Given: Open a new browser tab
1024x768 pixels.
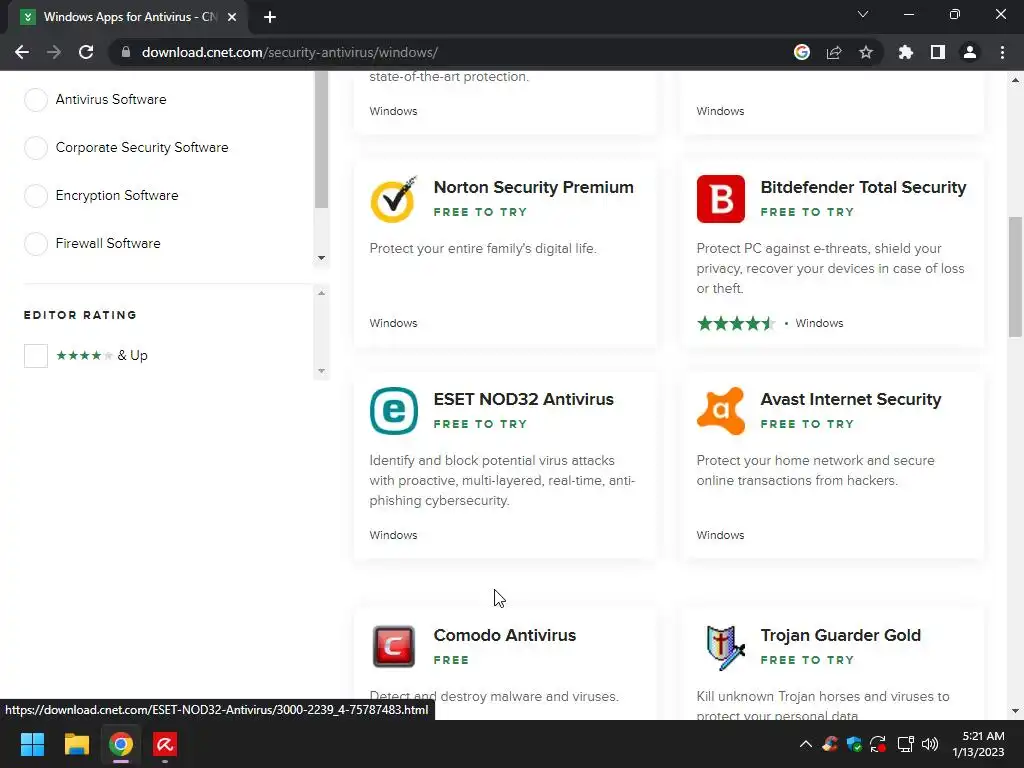Looking at the screenshot, I should [x=270, y=17].
